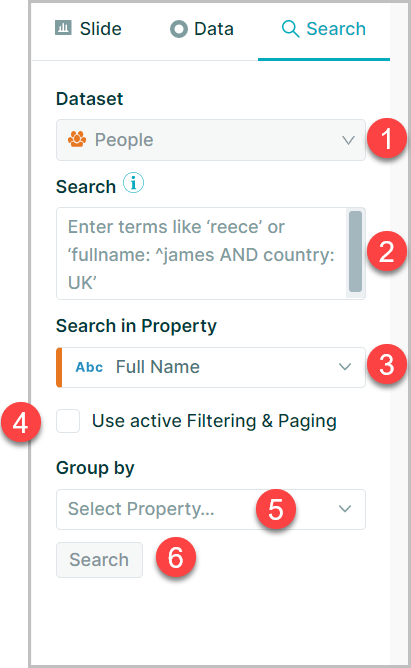Open the Full Name property dropdown
Image resolution: width=411 pixels, height=668 pixels.
coord(211,367)
